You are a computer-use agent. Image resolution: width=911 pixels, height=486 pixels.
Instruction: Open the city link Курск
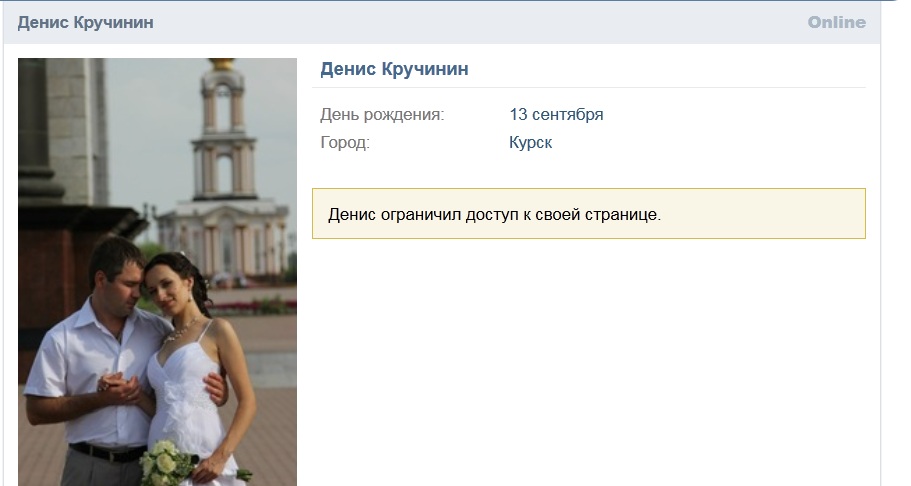[x=530, y=142]
